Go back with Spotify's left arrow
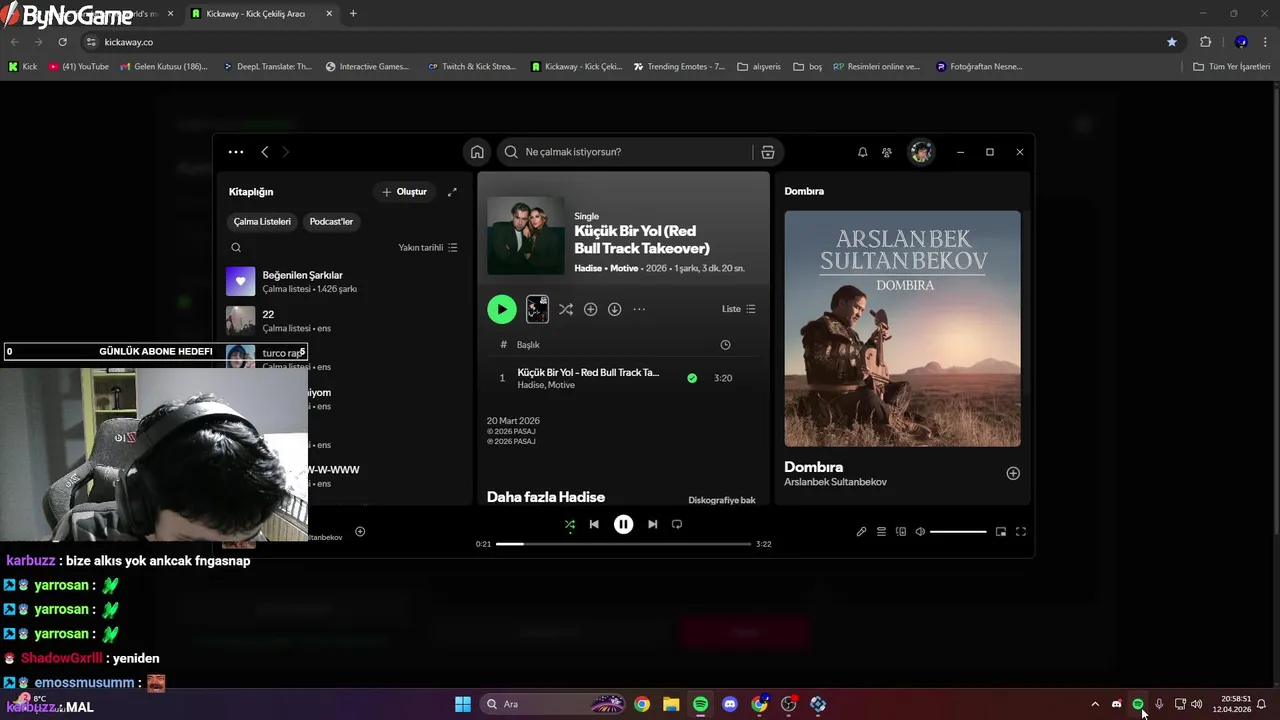Image resolution: width=1280 pixels, height=720 pixels. [264, 152]
